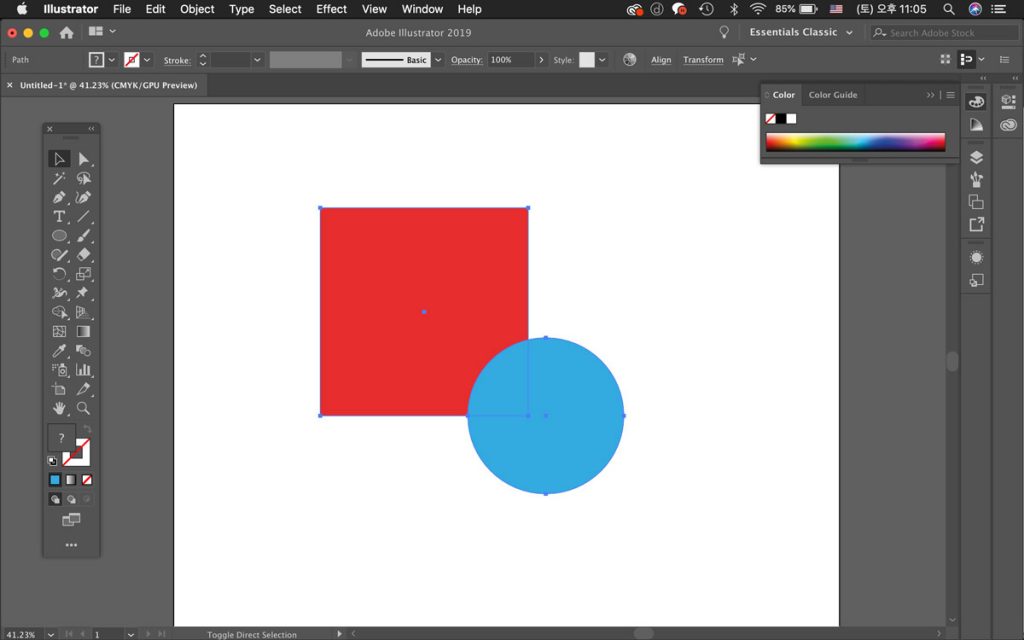
Task: Open the Basic brush definition dropdown
Action: click(x=438, y=60)
